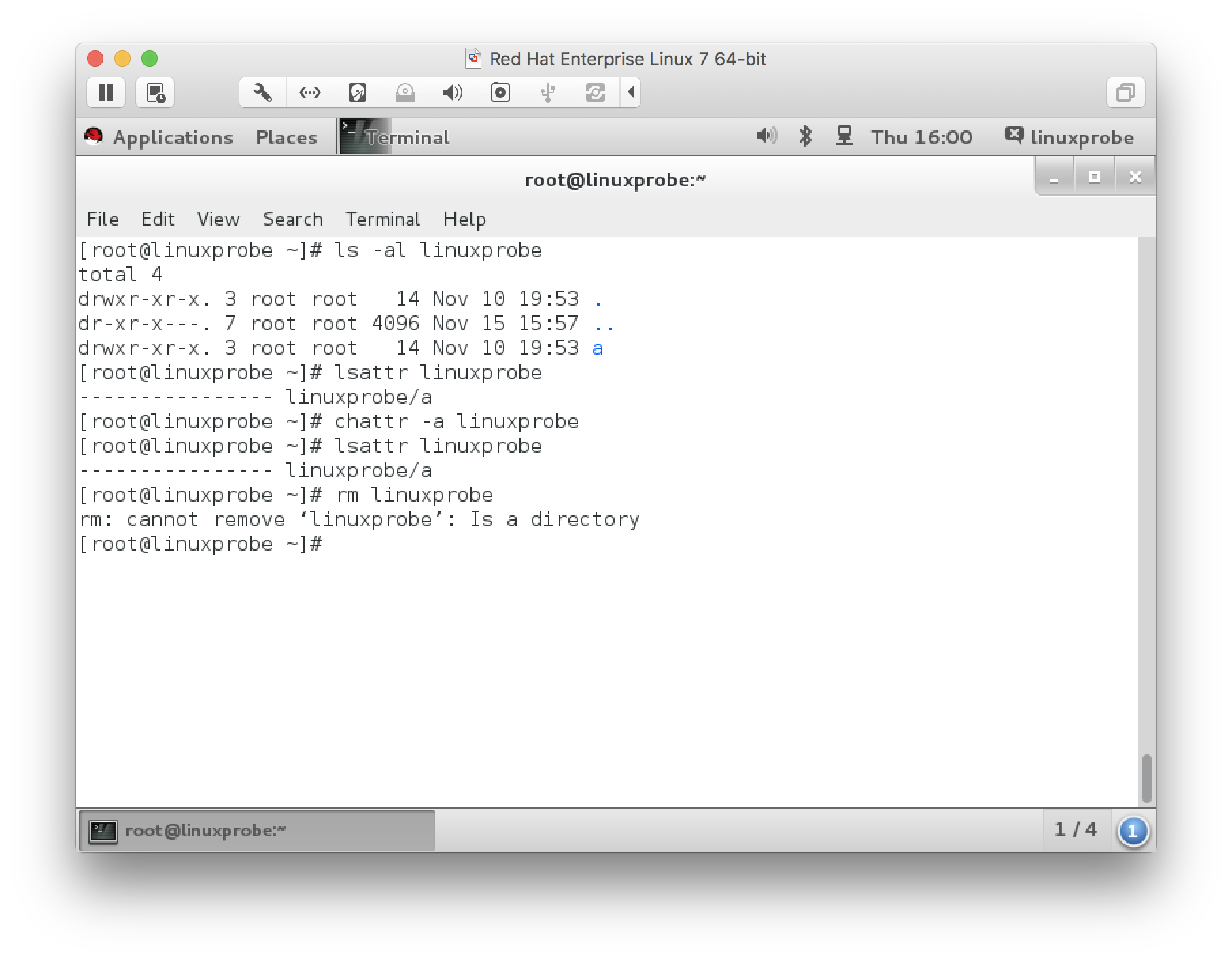The height and width of the screenshot is (961, 1232).
Task: Open the terminal Help menu
Action: coord(464,220)
